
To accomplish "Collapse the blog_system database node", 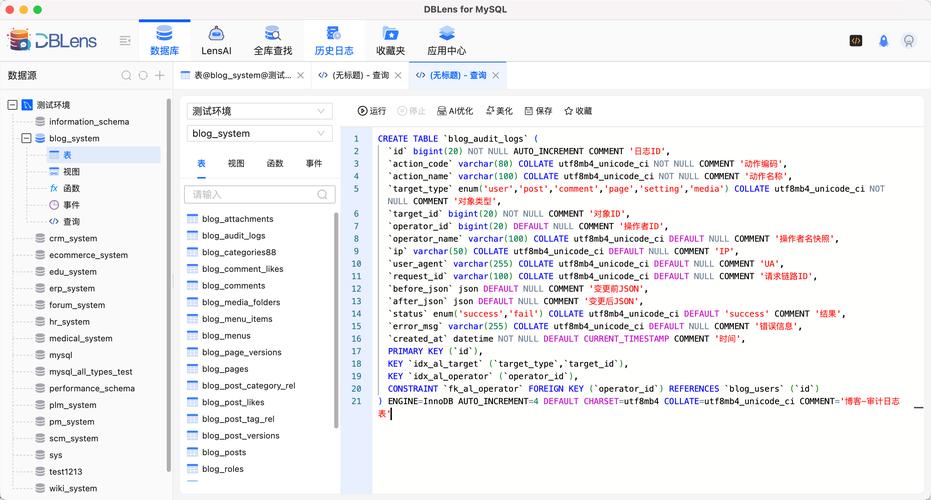I will pyautogui.click(x=27, y=139).
